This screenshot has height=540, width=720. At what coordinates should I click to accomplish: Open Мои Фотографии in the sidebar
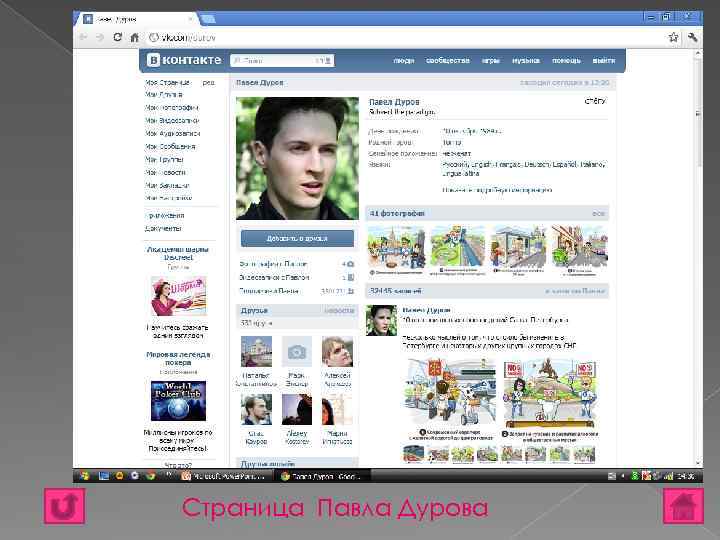(x=172, y=107)
